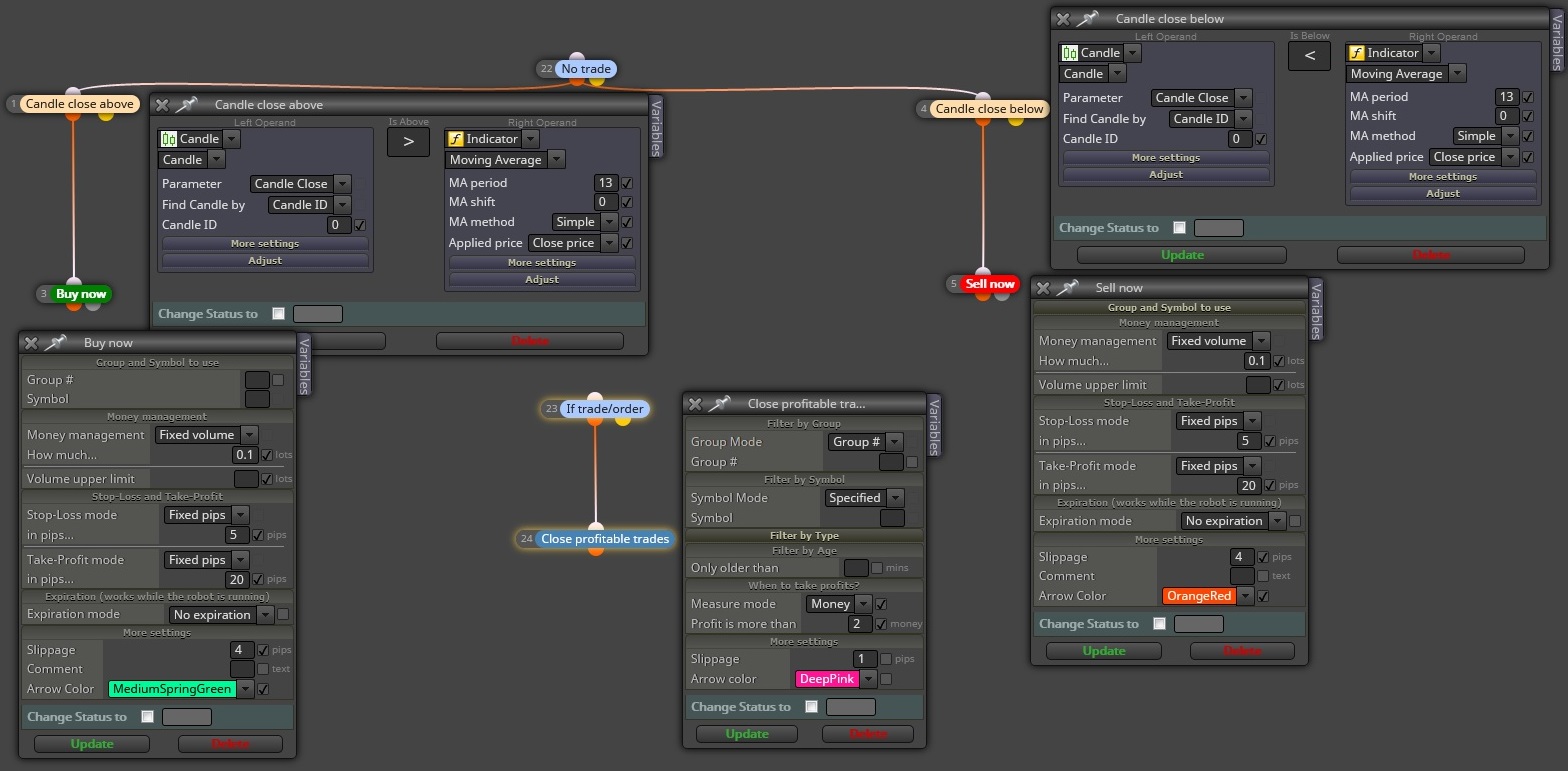Select the If trade/order node

[x=605, y=409]
